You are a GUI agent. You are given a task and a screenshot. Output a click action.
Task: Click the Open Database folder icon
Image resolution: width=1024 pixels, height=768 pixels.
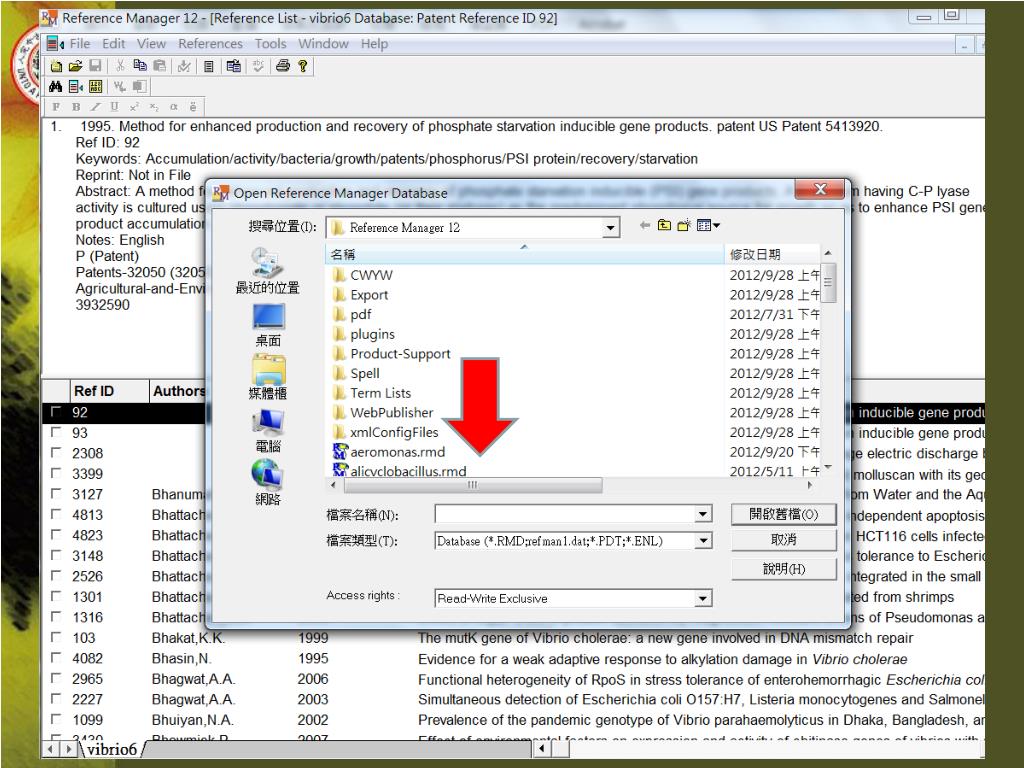pos(76,66)
